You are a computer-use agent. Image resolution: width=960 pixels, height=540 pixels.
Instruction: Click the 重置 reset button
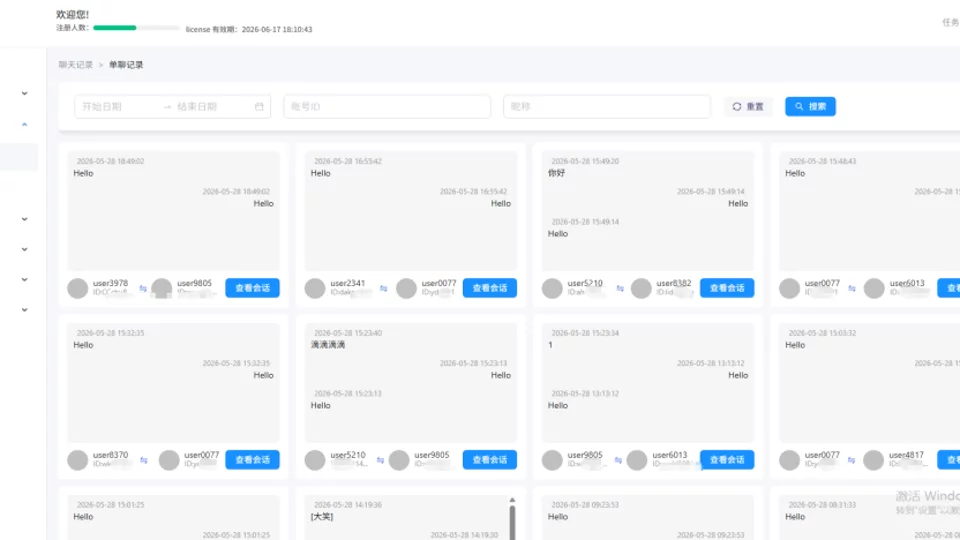point(748,107)
